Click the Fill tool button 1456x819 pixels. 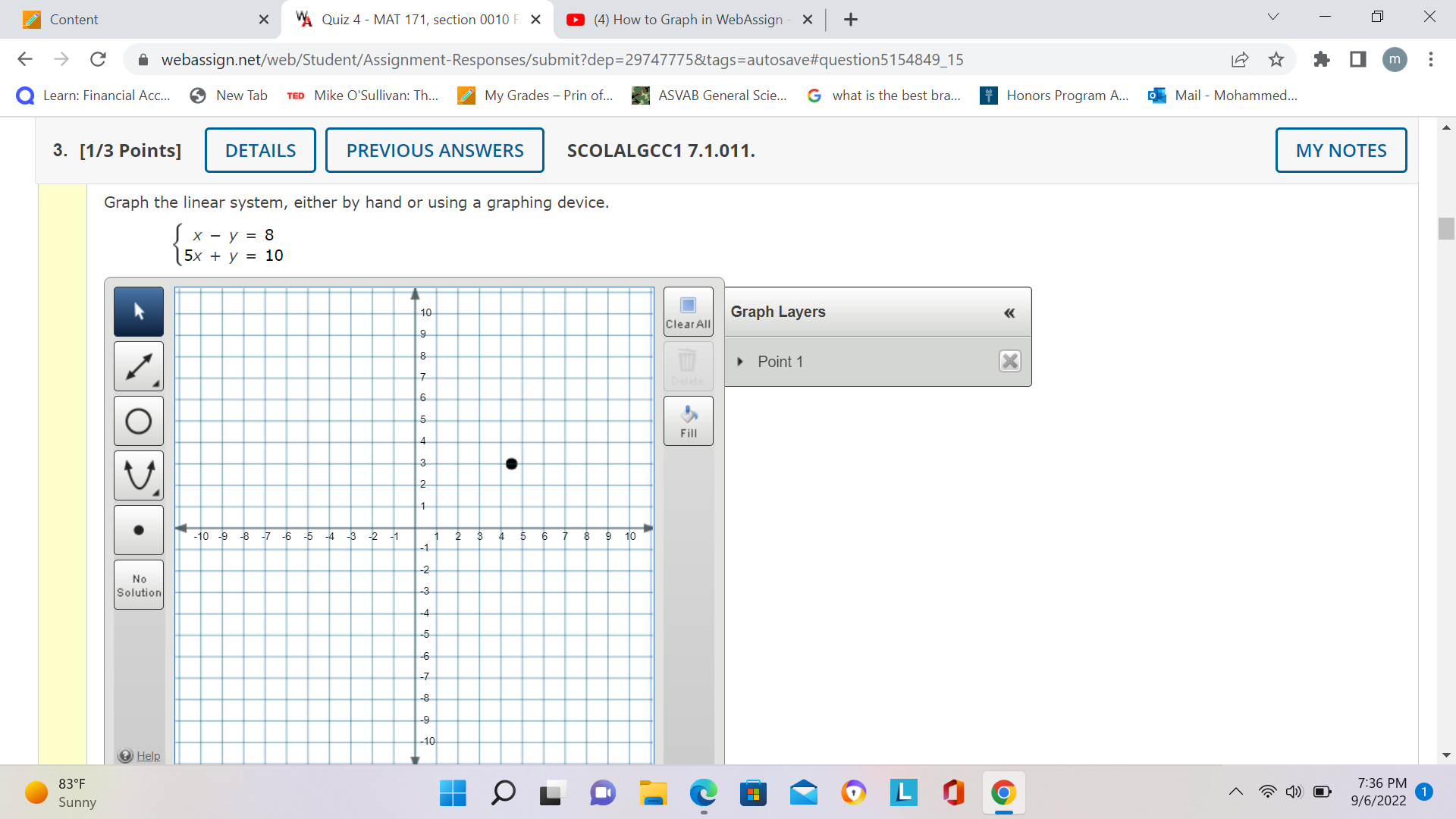[x=688, y=421]
